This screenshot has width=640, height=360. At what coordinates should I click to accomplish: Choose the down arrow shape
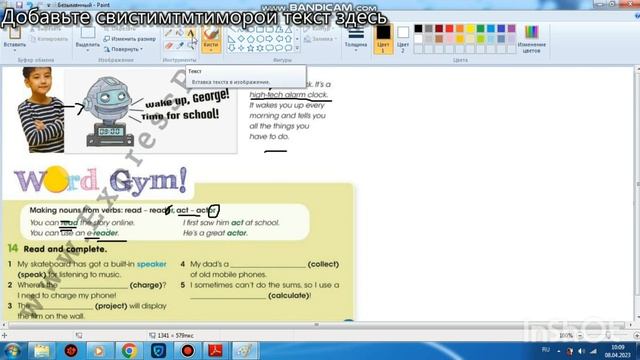pyautogui.click(x=231, y=48)
